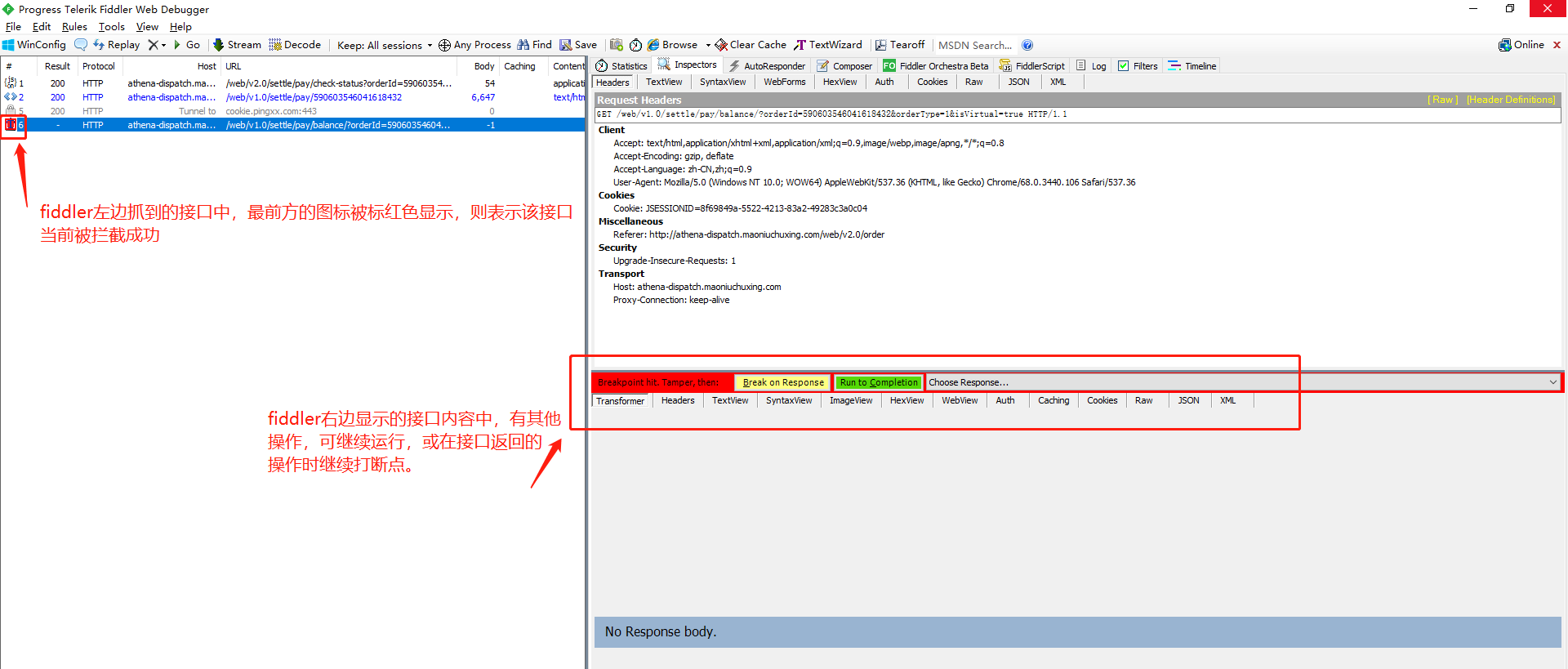The height and width of the screenshot is (669, 1568).
Task: Replay the selected session
Action: (116, 45)
